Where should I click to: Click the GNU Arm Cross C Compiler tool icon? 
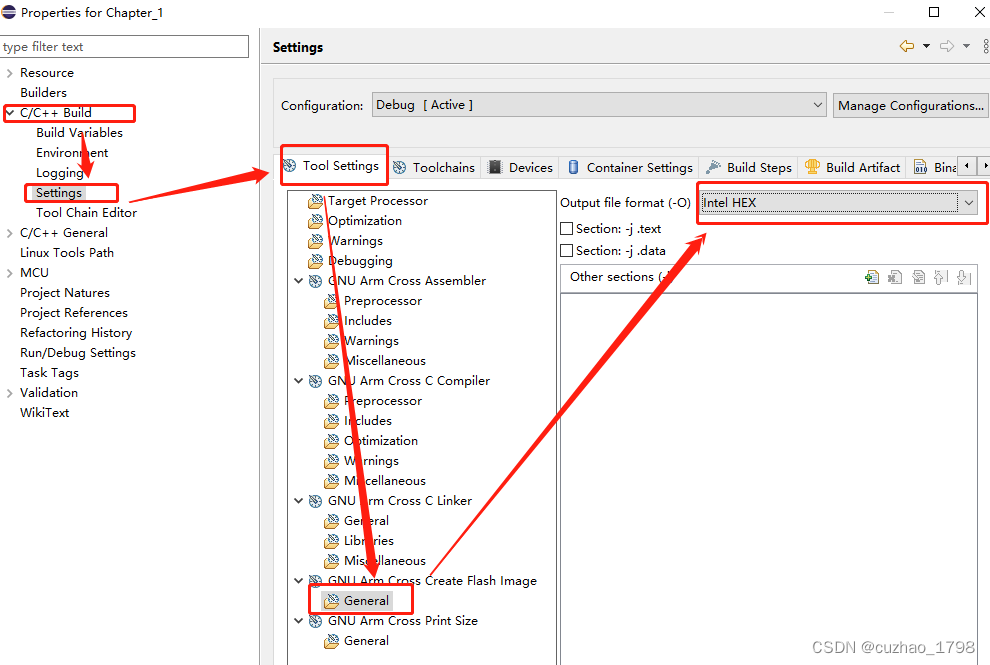pos(315,381)
